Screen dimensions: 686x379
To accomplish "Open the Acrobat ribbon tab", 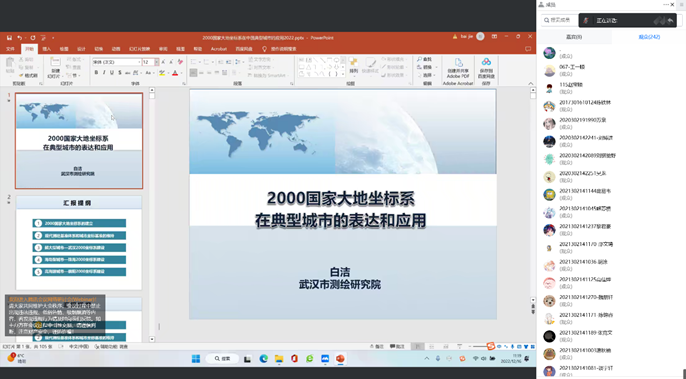I will click(218, 49).
